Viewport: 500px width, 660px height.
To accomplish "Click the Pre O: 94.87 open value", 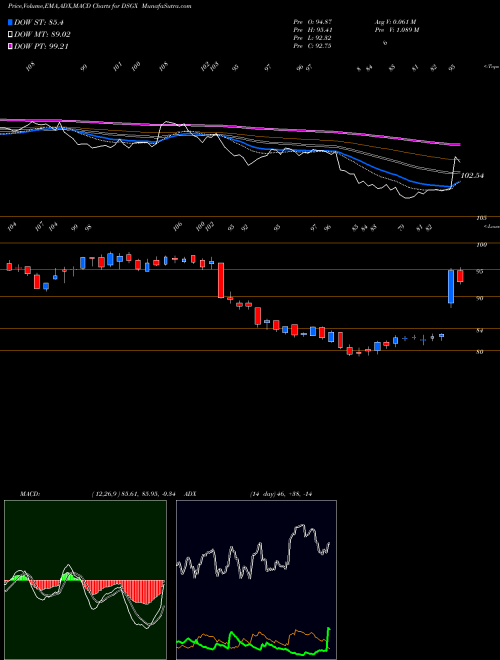I will [x=312, y=22].
